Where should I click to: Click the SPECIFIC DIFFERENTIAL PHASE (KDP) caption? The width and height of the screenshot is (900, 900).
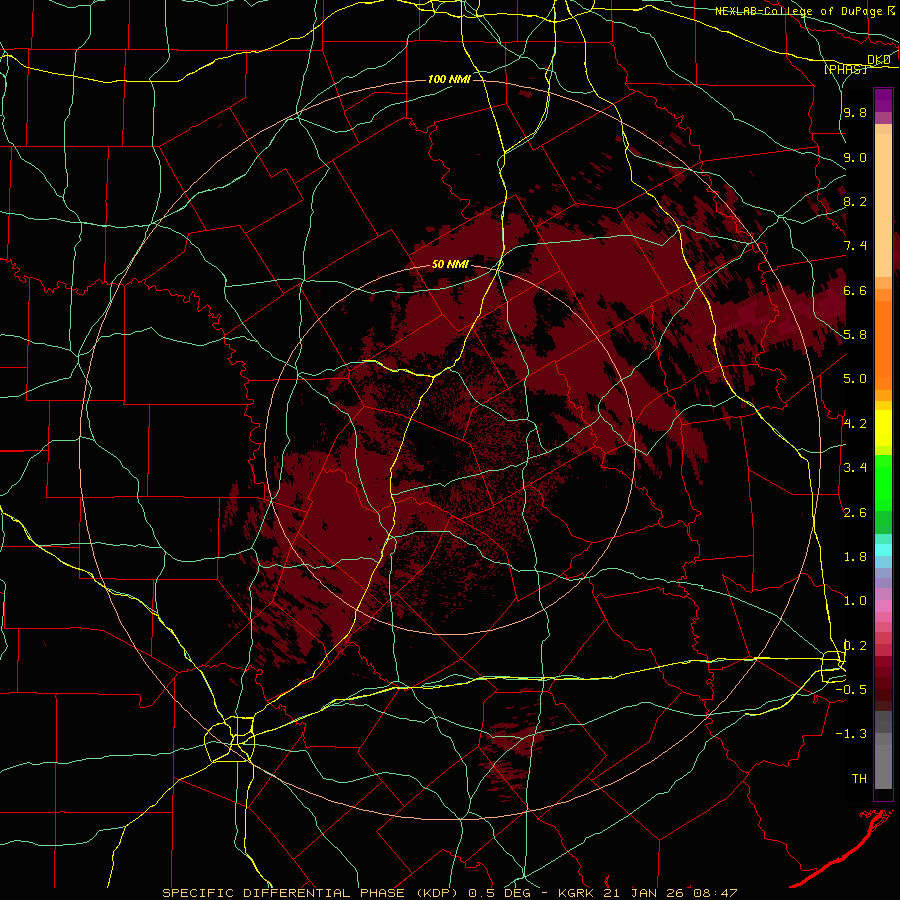(311, 893)
